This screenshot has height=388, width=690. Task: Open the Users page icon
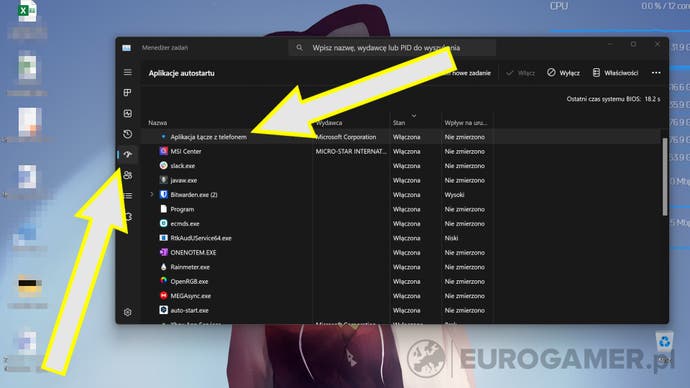(128, 175)
